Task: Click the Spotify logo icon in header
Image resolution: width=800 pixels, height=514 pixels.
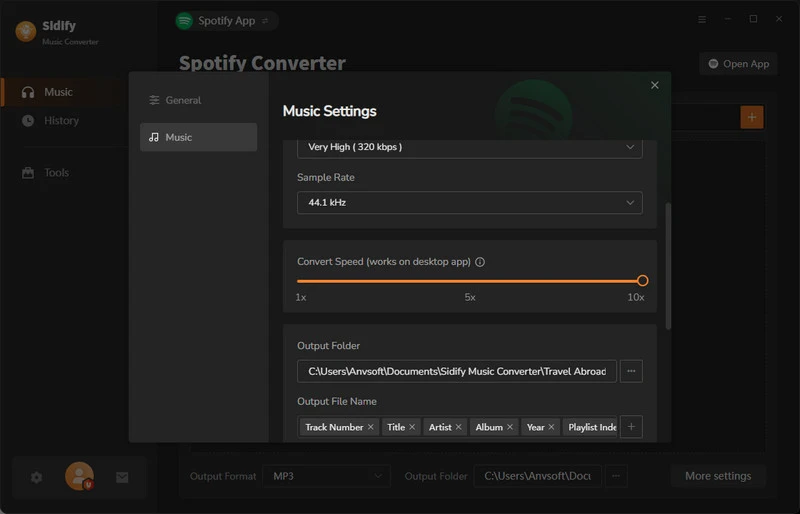Action: [184, 21]
